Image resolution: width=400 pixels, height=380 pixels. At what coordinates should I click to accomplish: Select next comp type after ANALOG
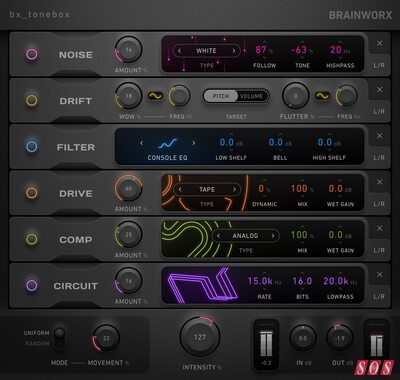pos(273,236)
